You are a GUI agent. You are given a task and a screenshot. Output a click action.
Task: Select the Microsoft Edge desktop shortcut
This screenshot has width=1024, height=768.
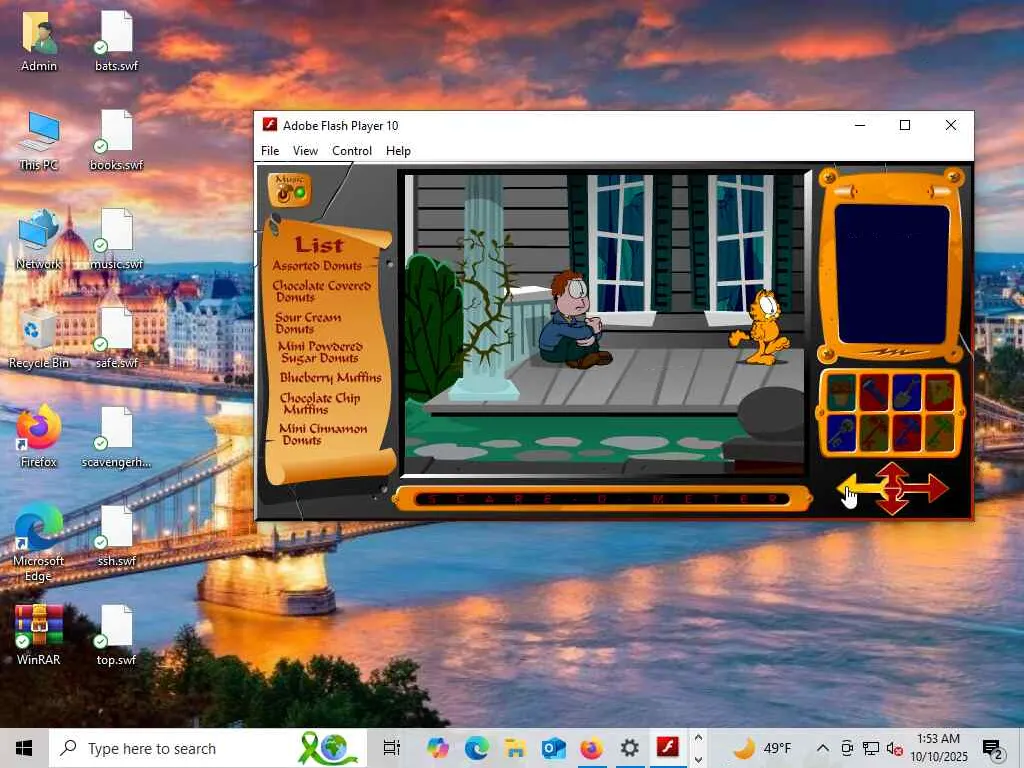39,543
